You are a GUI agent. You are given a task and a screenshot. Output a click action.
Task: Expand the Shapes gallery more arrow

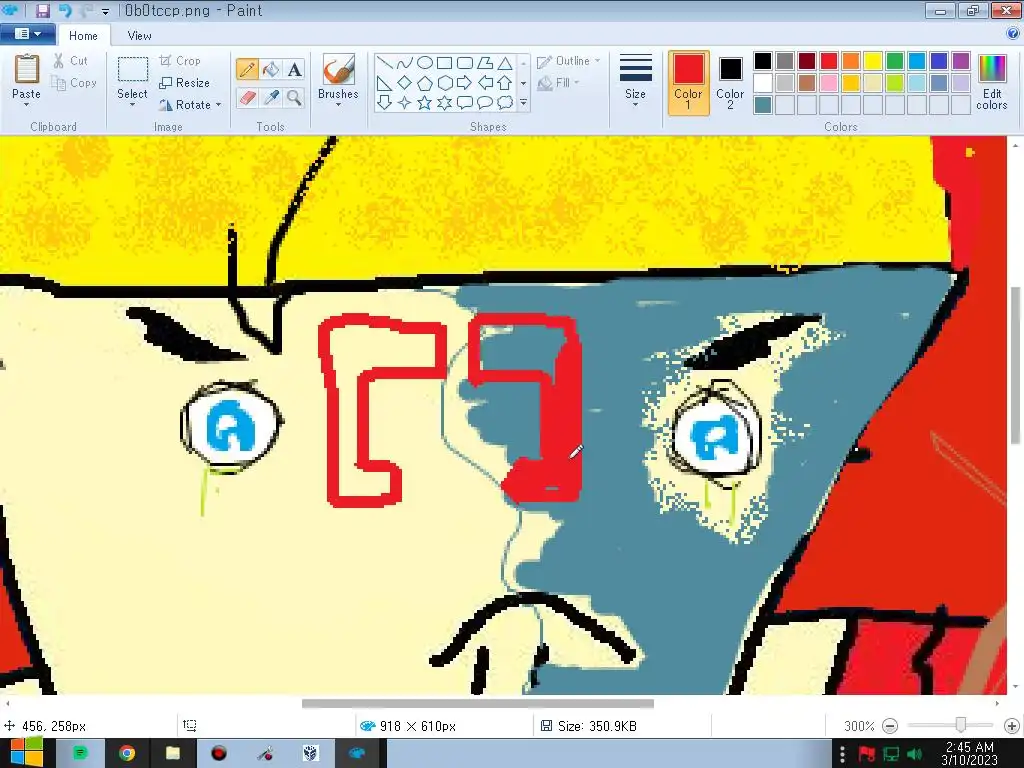pos(523,103)
